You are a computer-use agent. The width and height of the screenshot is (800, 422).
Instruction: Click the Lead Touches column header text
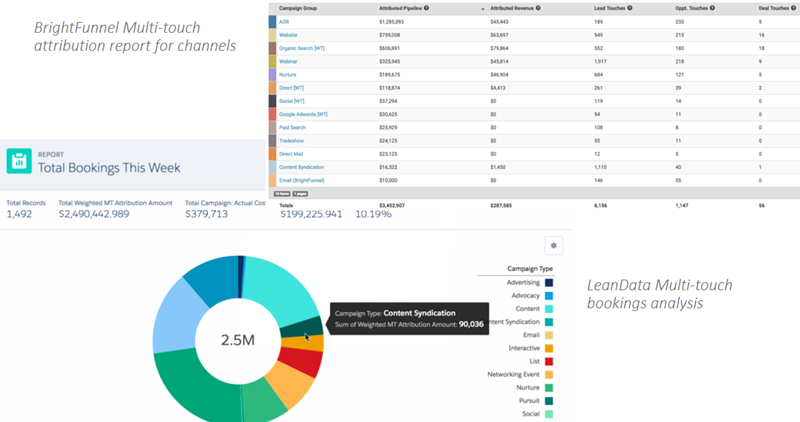610,8
